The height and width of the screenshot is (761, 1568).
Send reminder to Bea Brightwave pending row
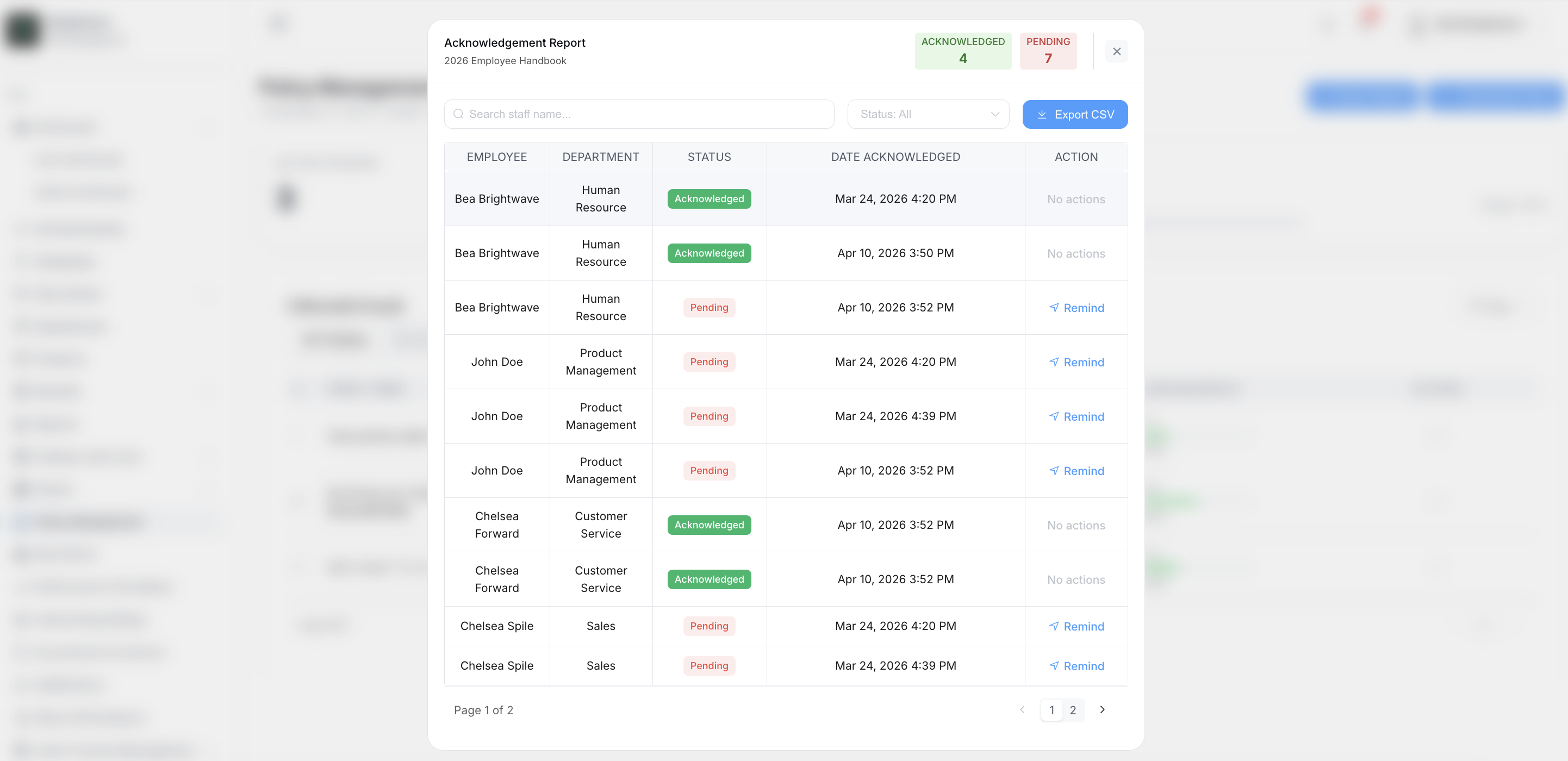coord(1075,308)
